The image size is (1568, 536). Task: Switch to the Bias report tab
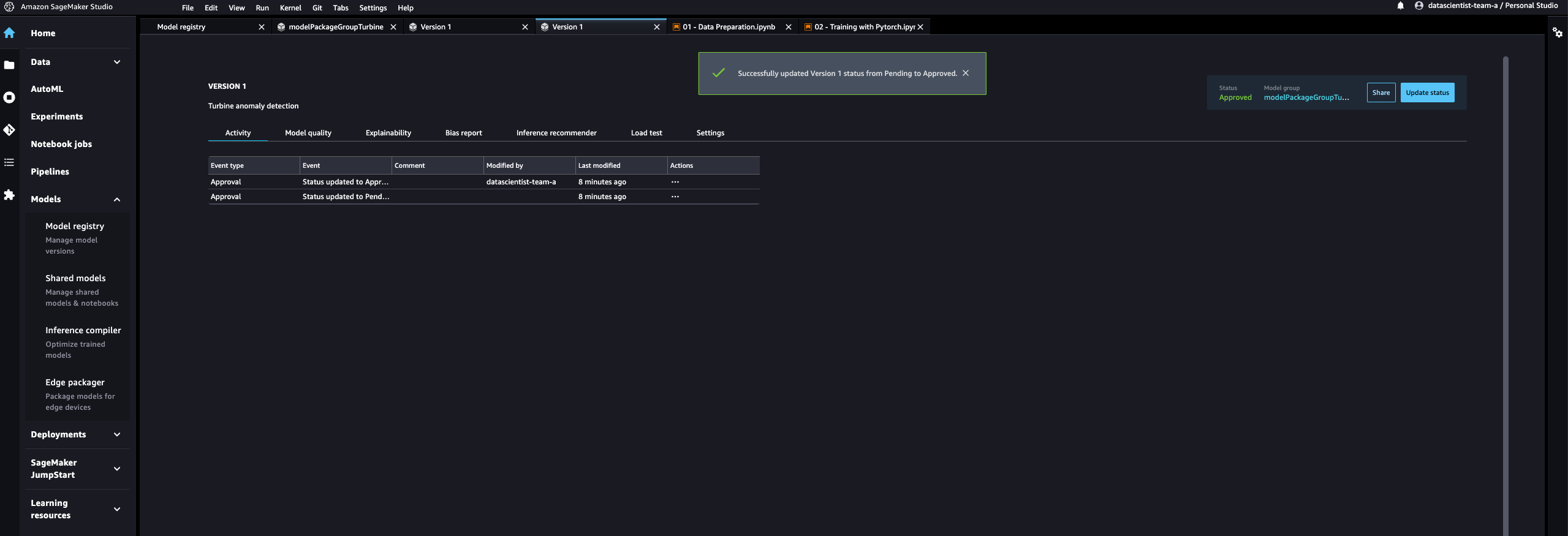[464, 133]
